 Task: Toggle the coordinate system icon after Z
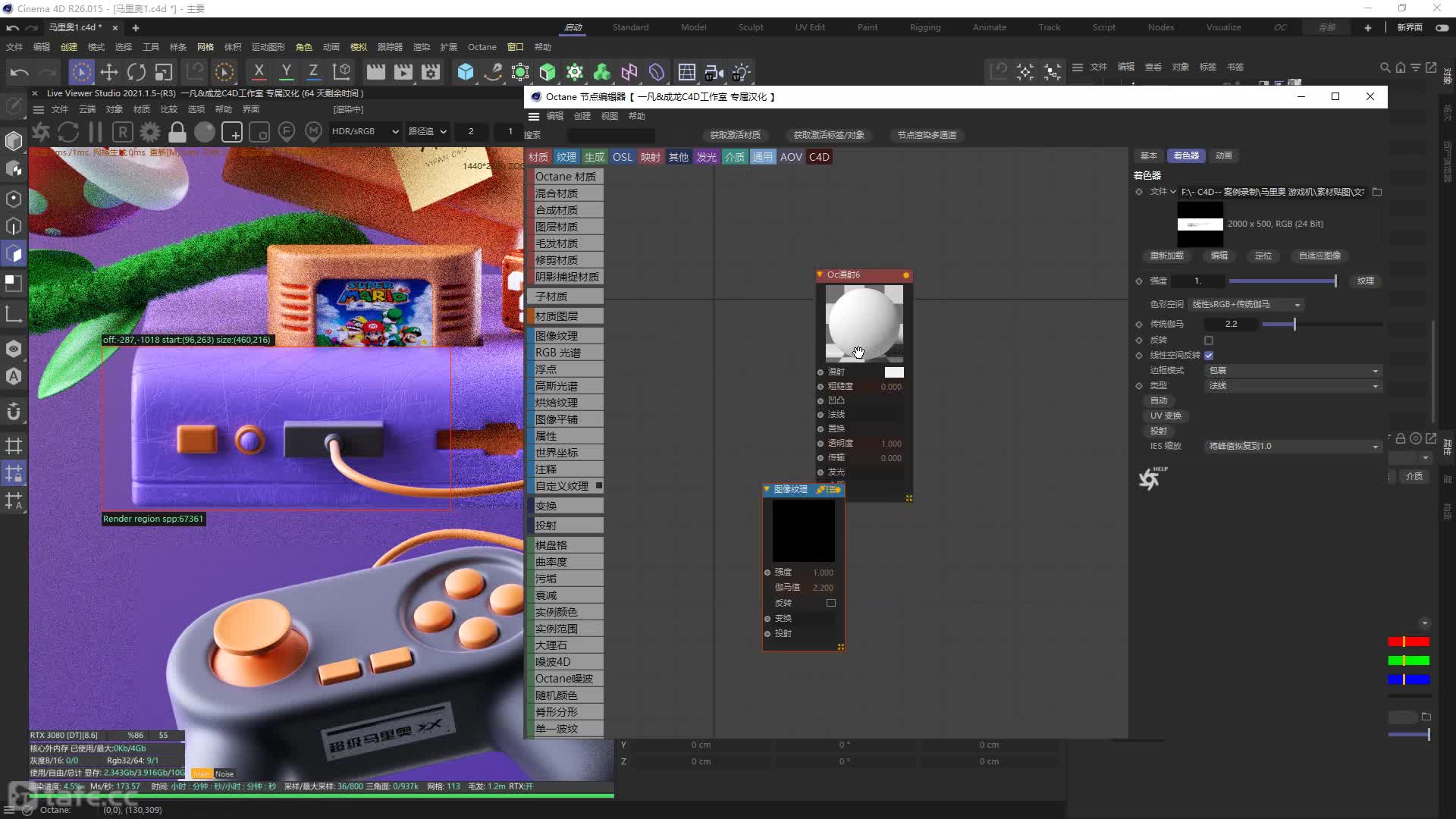[x=342, y=72]
